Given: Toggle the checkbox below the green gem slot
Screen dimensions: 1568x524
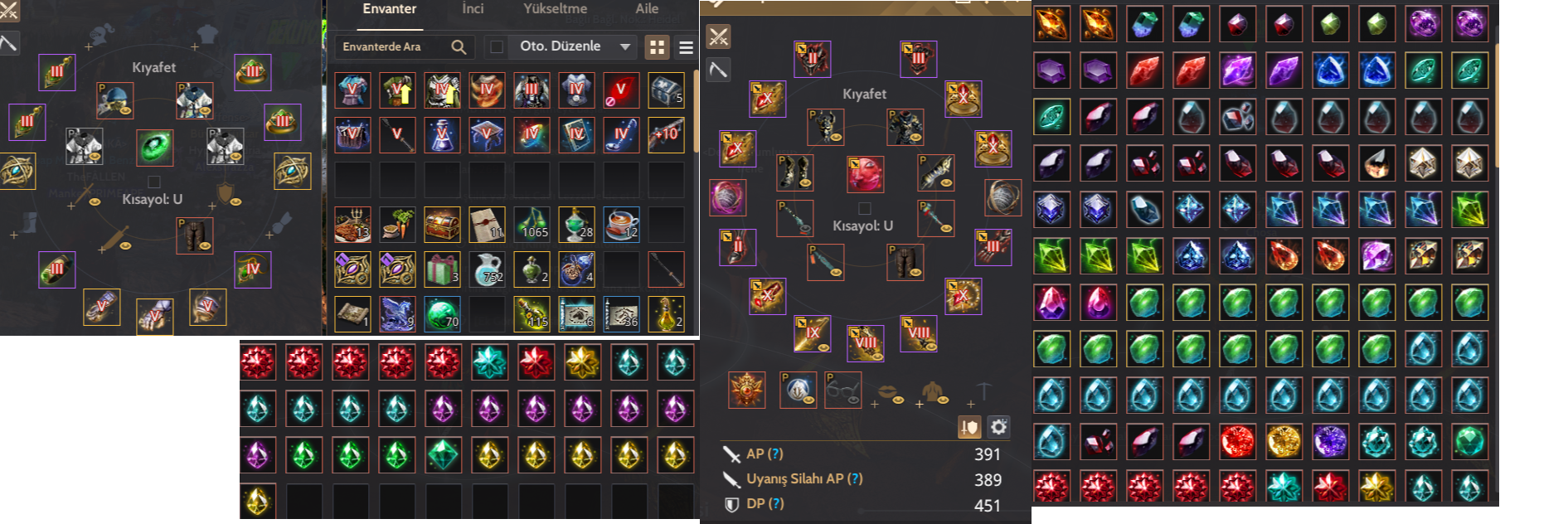Looking at the screenshot, I should point(153,182).
